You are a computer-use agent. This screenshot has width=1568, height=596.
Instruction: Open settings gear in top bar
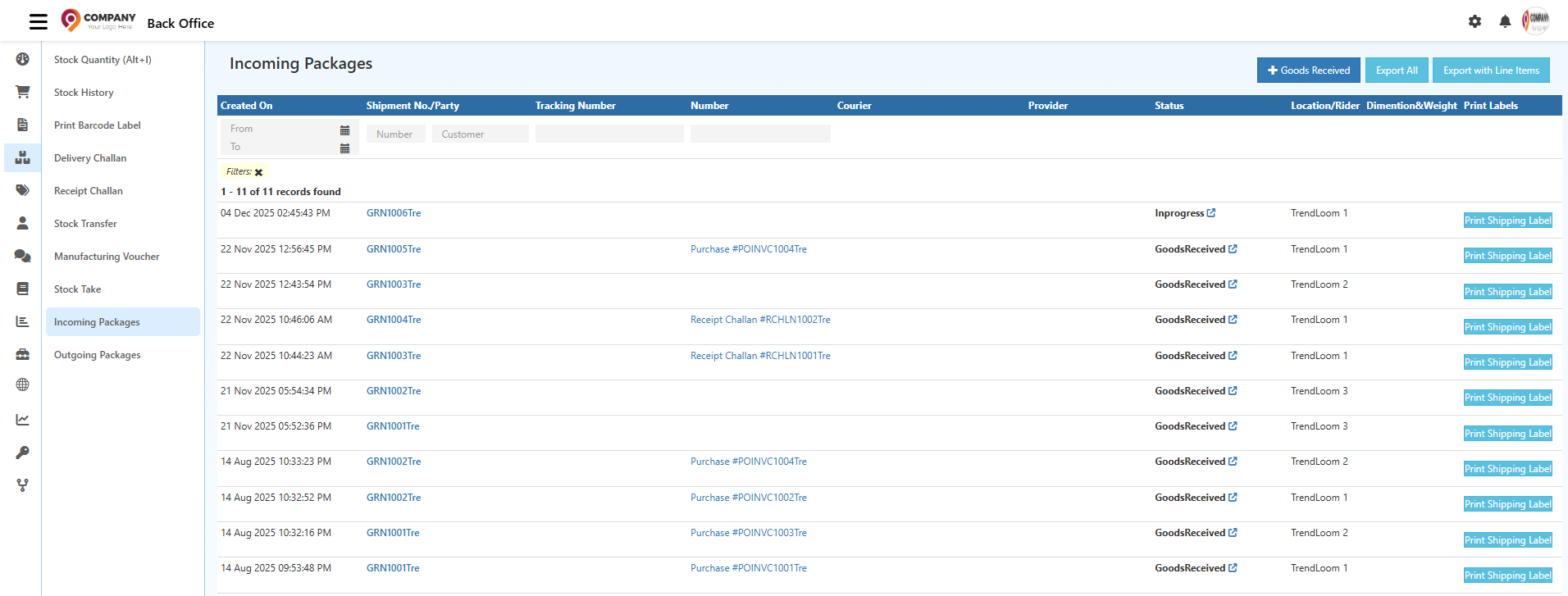1475,21
